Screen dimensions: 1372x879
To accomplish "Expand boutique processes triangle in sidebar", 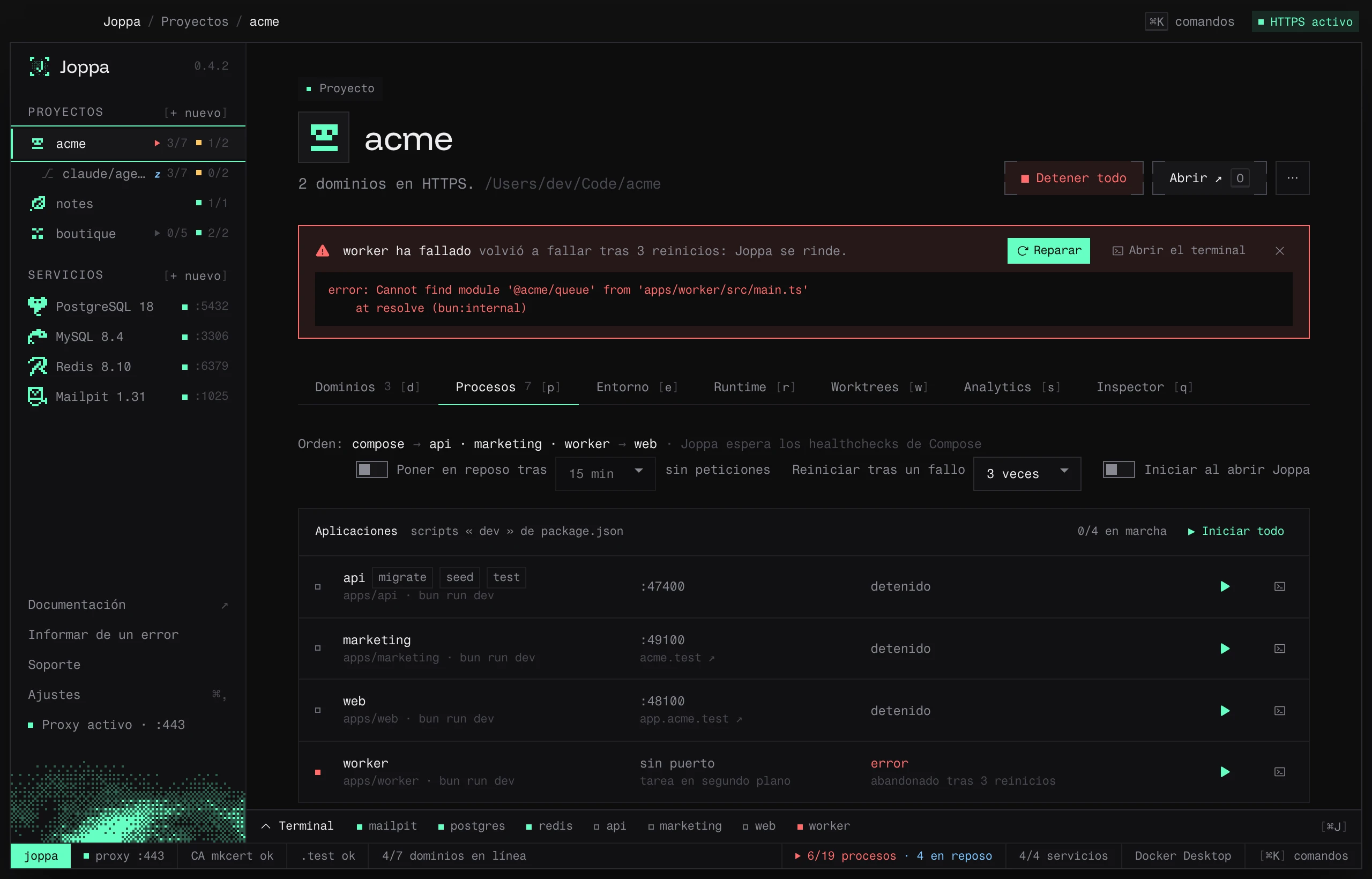I will pyautogui.click(x=157, y=233).
